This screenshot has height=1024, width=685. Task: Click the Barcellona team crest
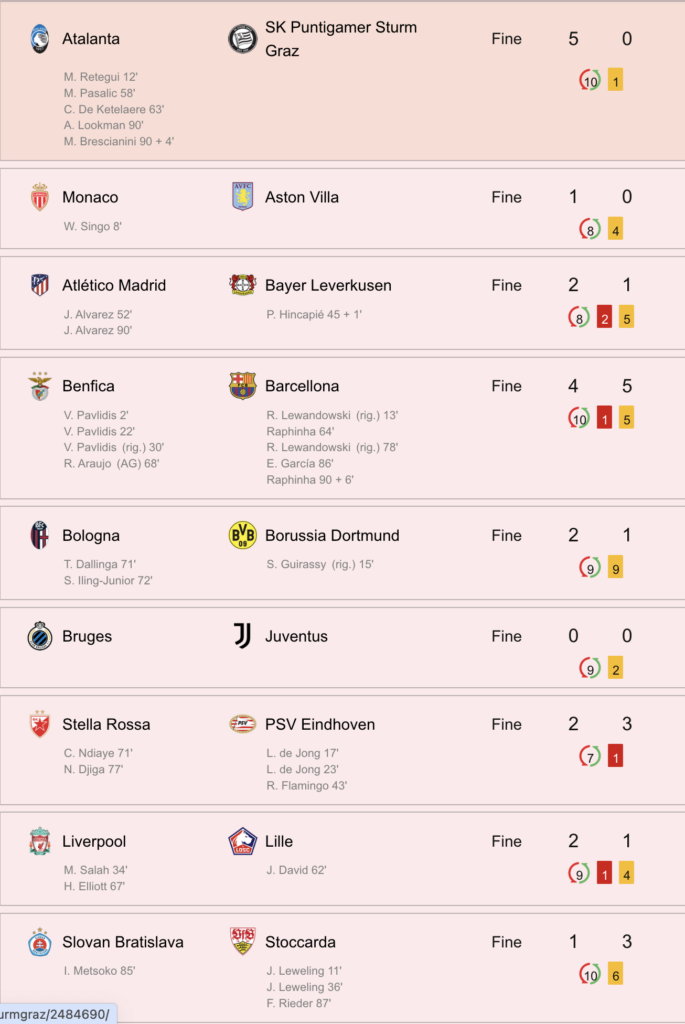[242, 385]
